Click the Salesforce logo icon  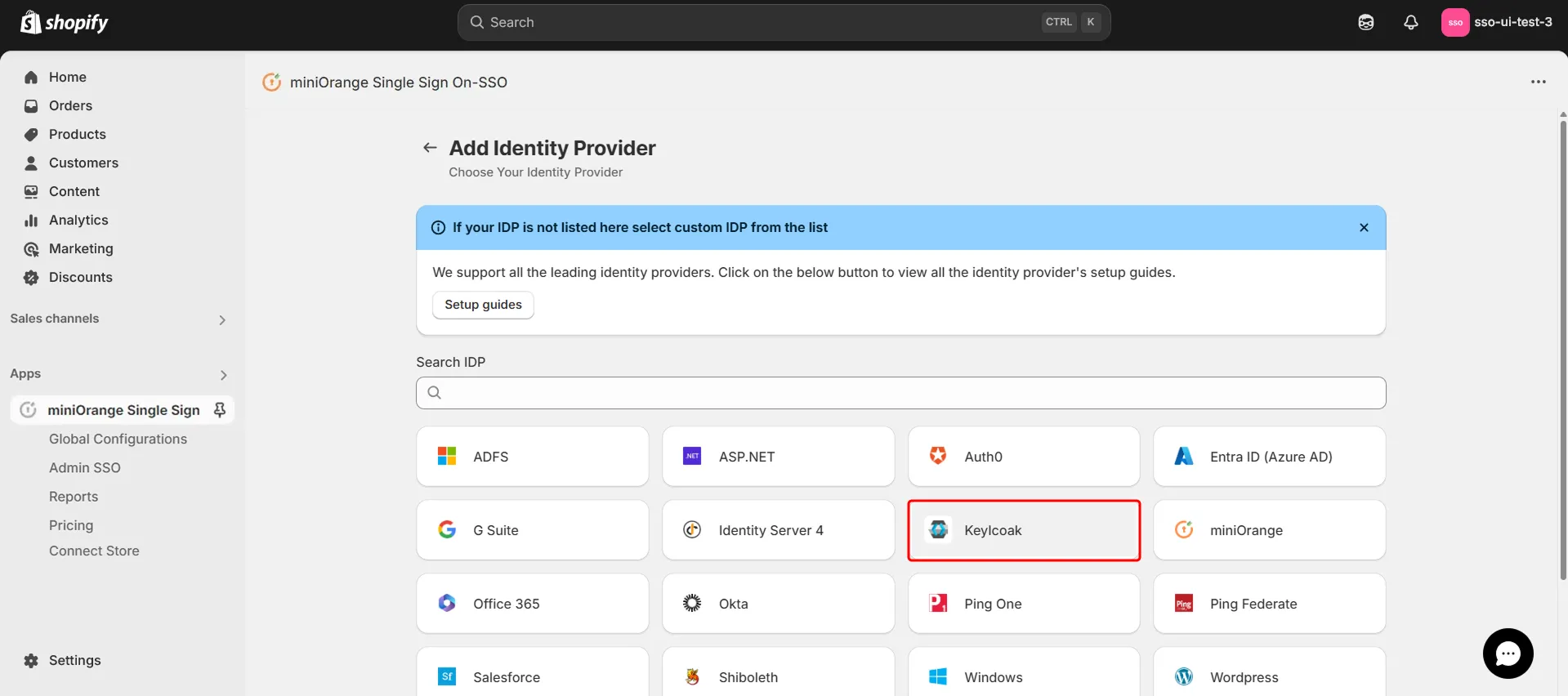[x=447, y=676]
